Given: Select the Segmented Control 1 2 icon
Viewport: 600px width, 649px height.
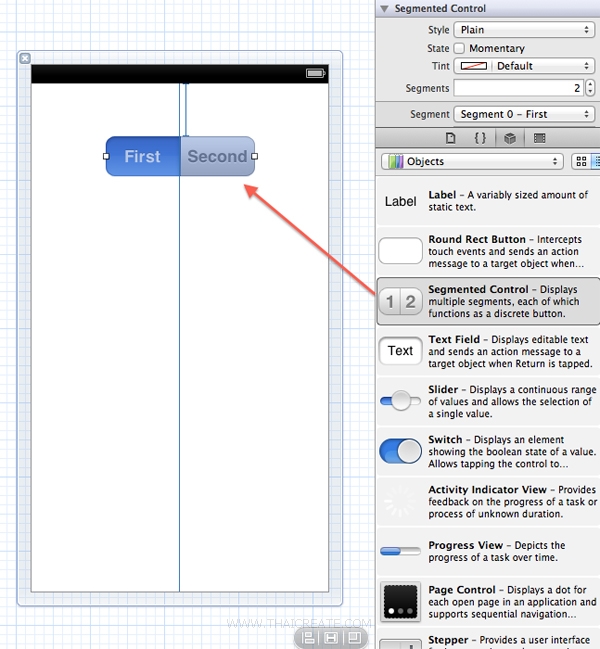Looking at the screenshot, I should 401,301.
